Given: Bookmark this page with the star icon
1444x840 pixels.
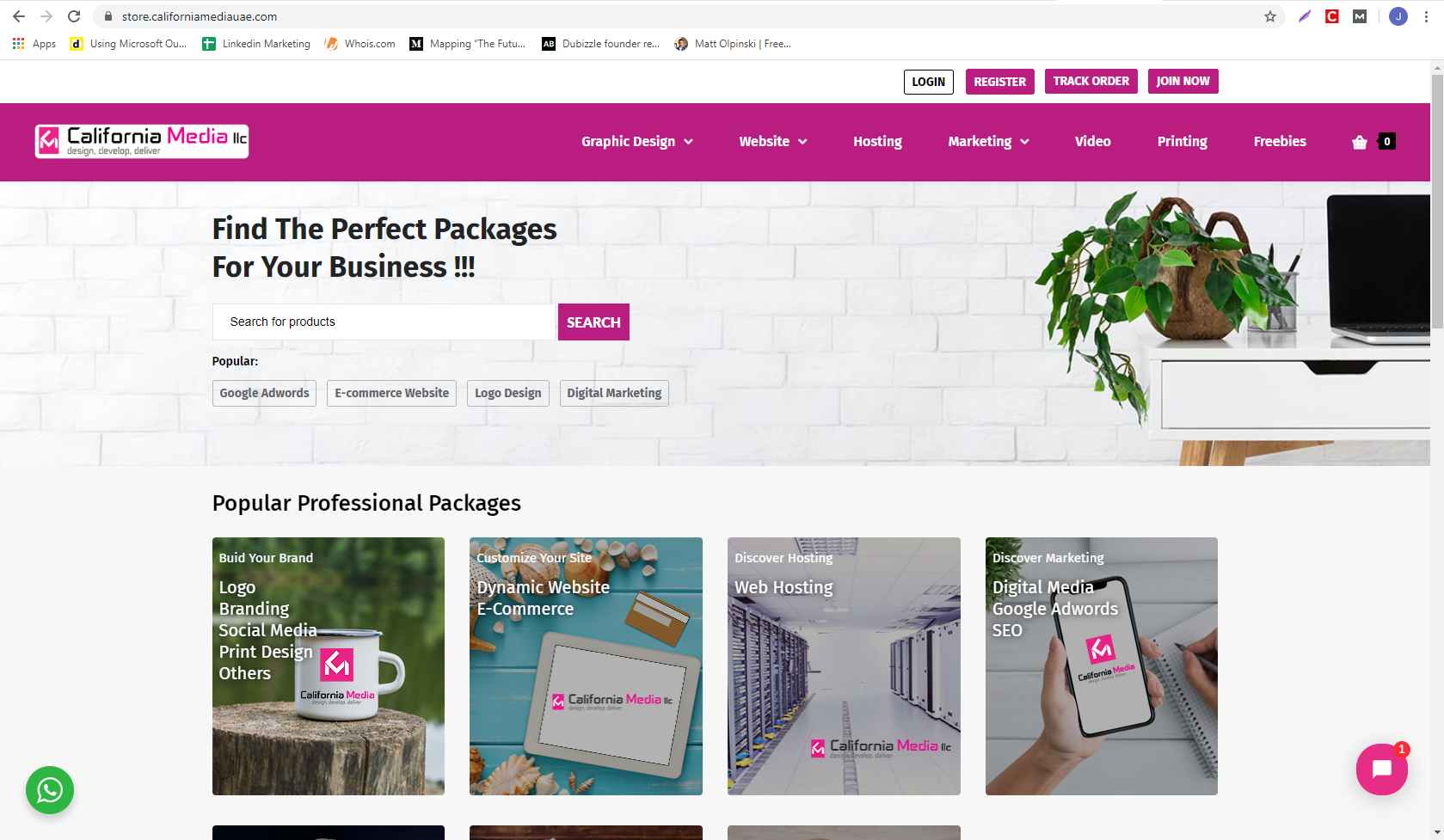Looking at the screenshot, I should [x=1270, y=16].
